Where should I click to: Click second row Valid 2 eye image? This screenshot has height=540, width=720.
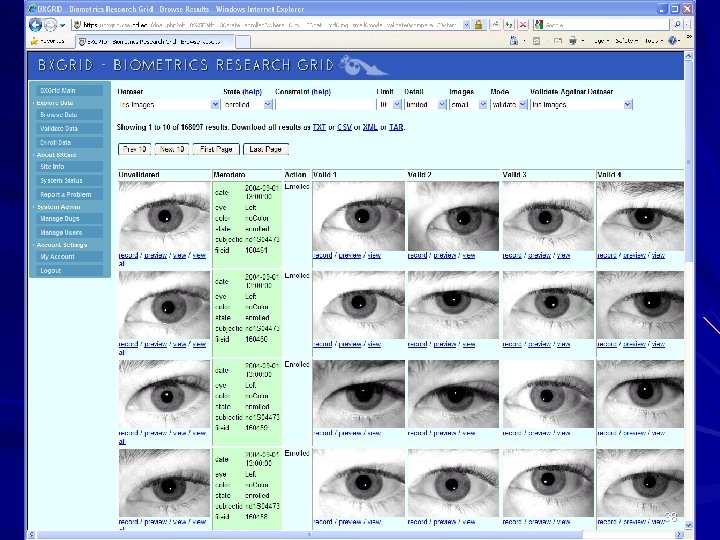pos(453,305)
